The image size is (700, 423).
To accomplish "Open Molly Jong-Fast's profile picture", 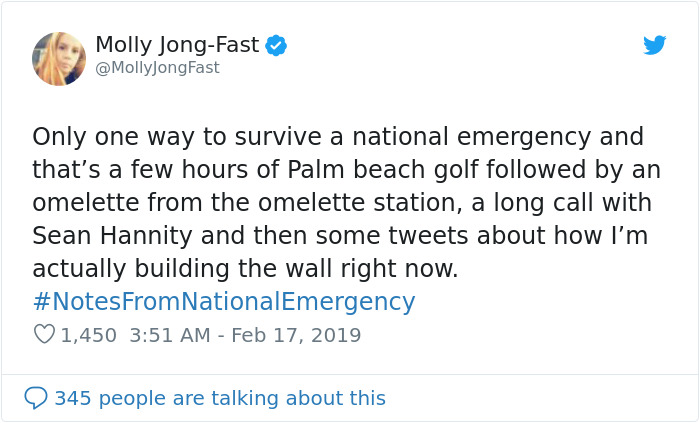I will pos(59,58).
